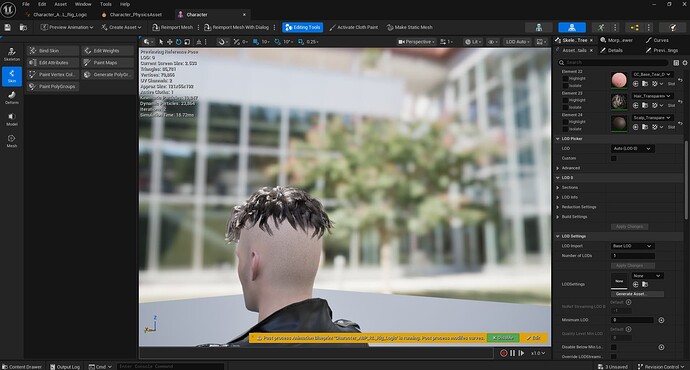
Task: Activate the select cursor tool in viewport toolbar
Action: coord(161,42)
